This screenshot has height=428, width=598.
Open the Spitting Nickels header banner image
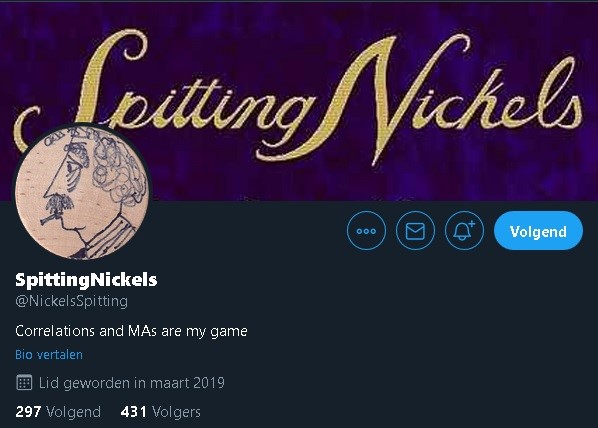point(299,100)
